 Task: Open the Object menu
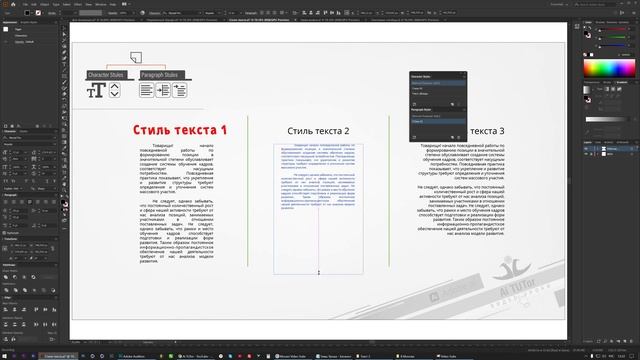[44, 4]
